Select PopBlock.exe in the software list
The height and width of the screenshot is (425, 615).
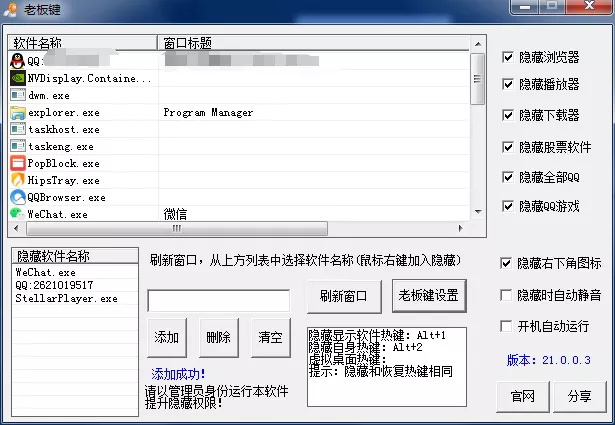[x=64, y=163]
